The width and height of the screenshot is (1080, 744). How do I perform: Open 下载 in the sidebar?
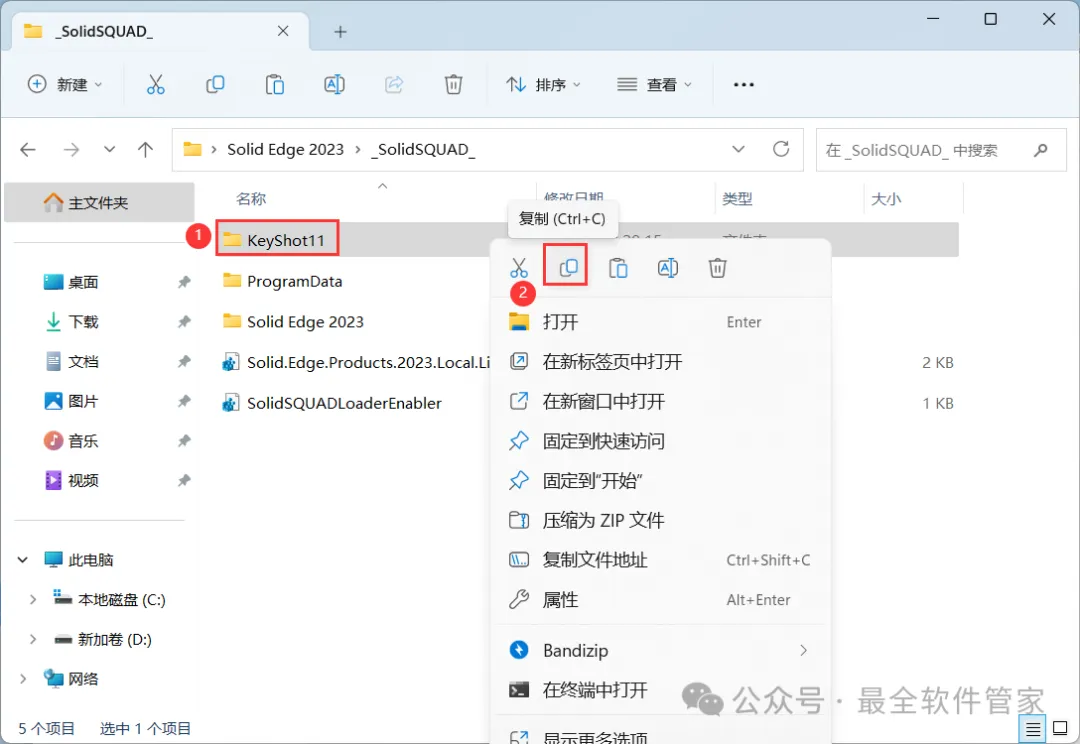(83, 322)
